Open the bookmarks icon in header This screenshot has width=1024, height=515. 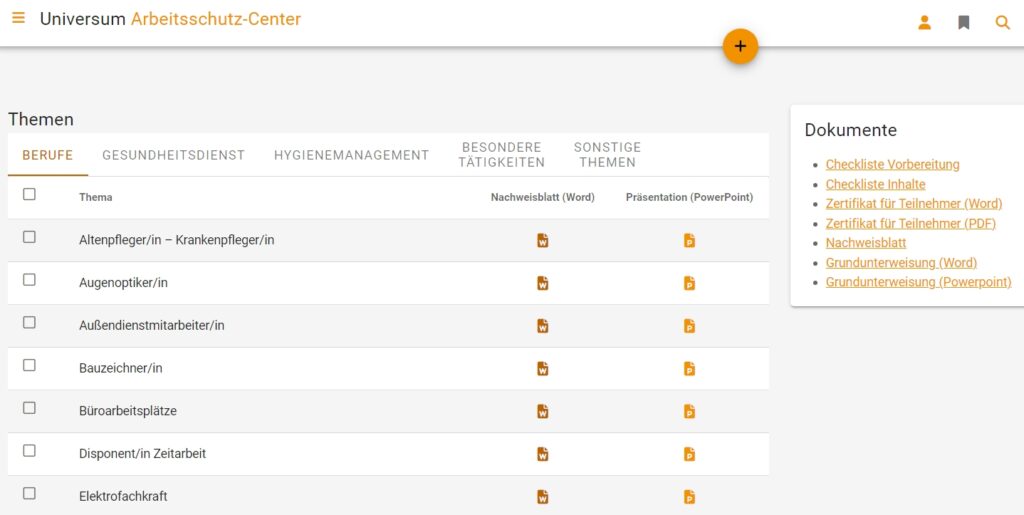point(964,22)
